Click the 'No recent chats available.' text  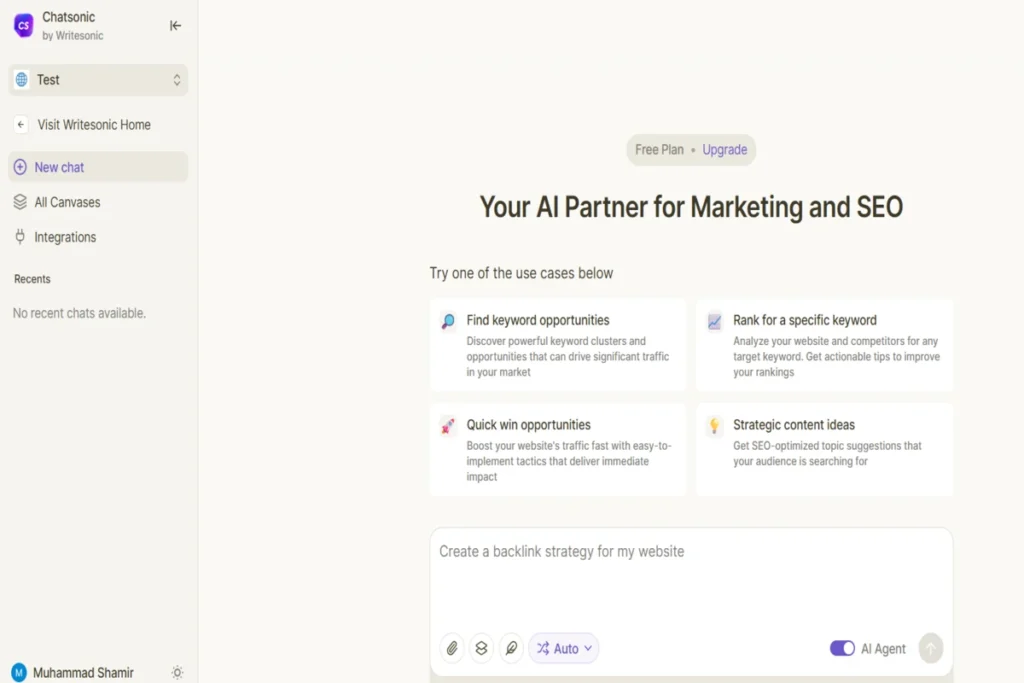click(79, 313)
